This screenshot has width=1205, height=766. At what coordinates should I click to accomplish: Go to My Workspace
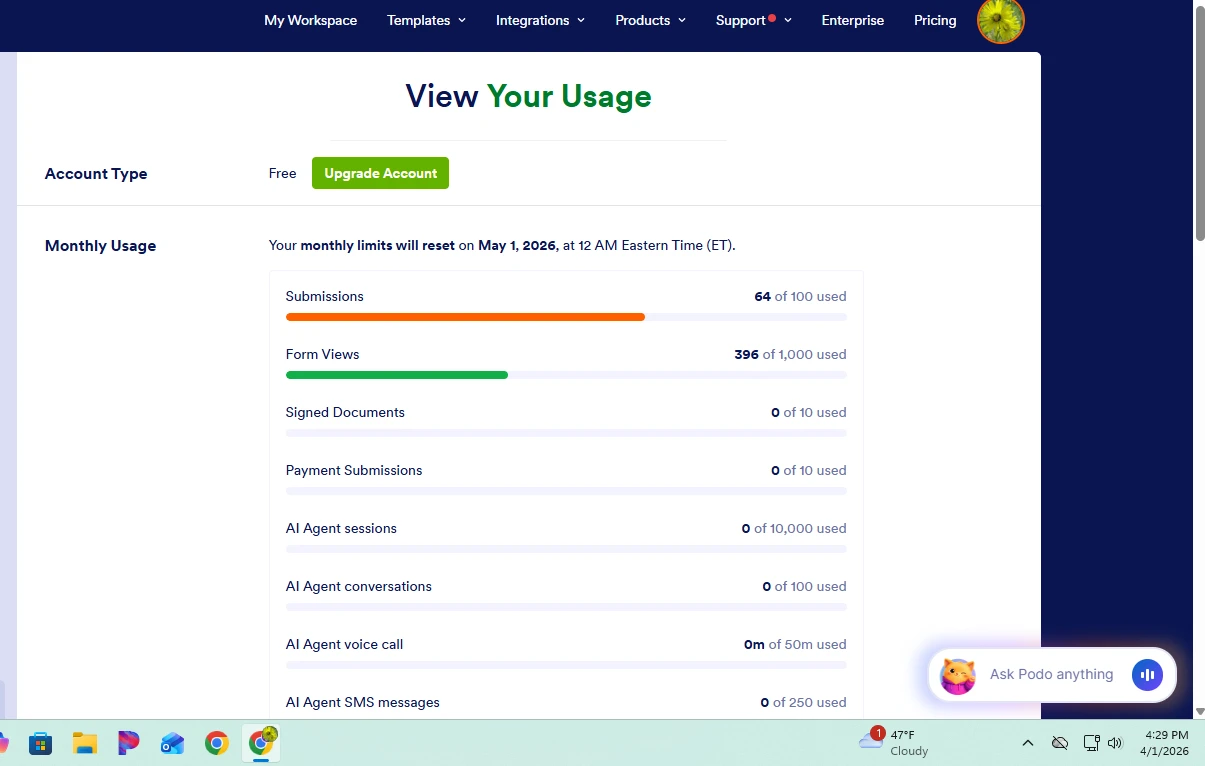point(310,20)
